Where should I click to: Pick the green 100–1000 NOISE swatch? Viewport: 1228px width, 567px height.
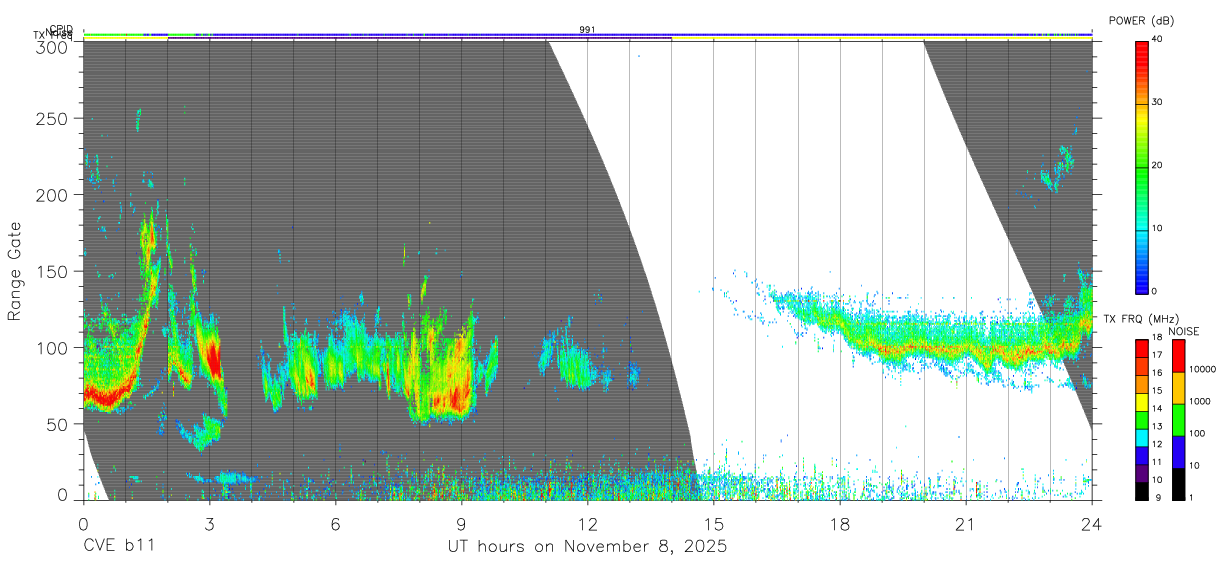tap(1178, 420)
